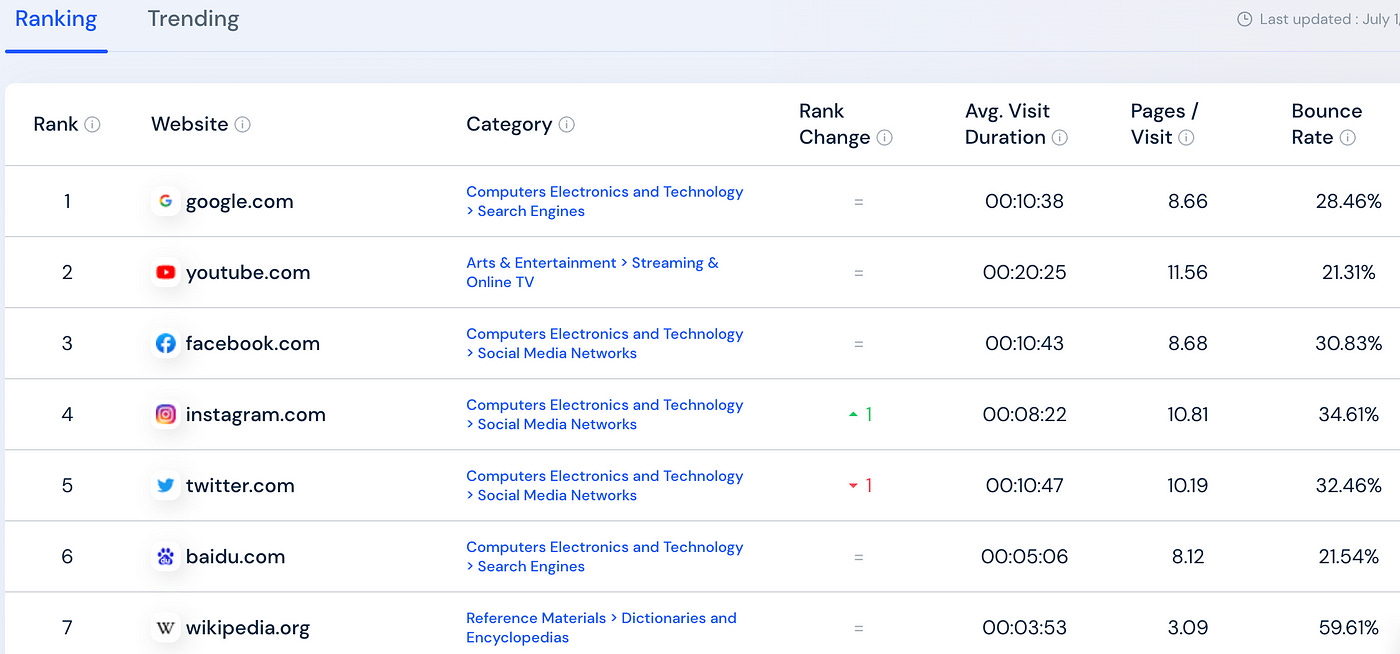This screenshot has width=1400, height=654.
Task: Click the Search Engines category link for google.com
Action: point(605,201)
